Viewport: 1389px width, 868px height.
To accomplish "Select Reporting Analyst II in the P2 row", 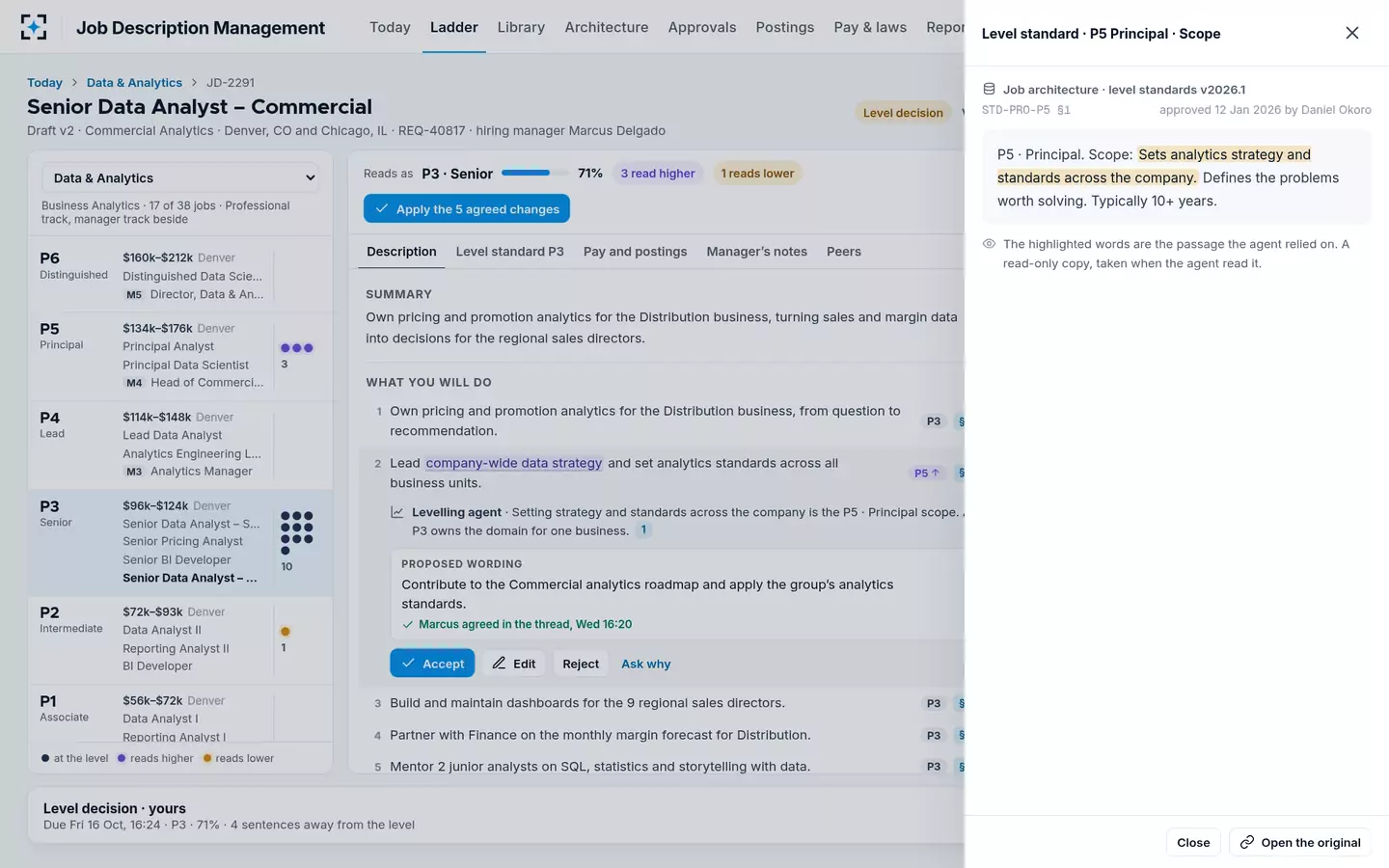I will [176, 649].
